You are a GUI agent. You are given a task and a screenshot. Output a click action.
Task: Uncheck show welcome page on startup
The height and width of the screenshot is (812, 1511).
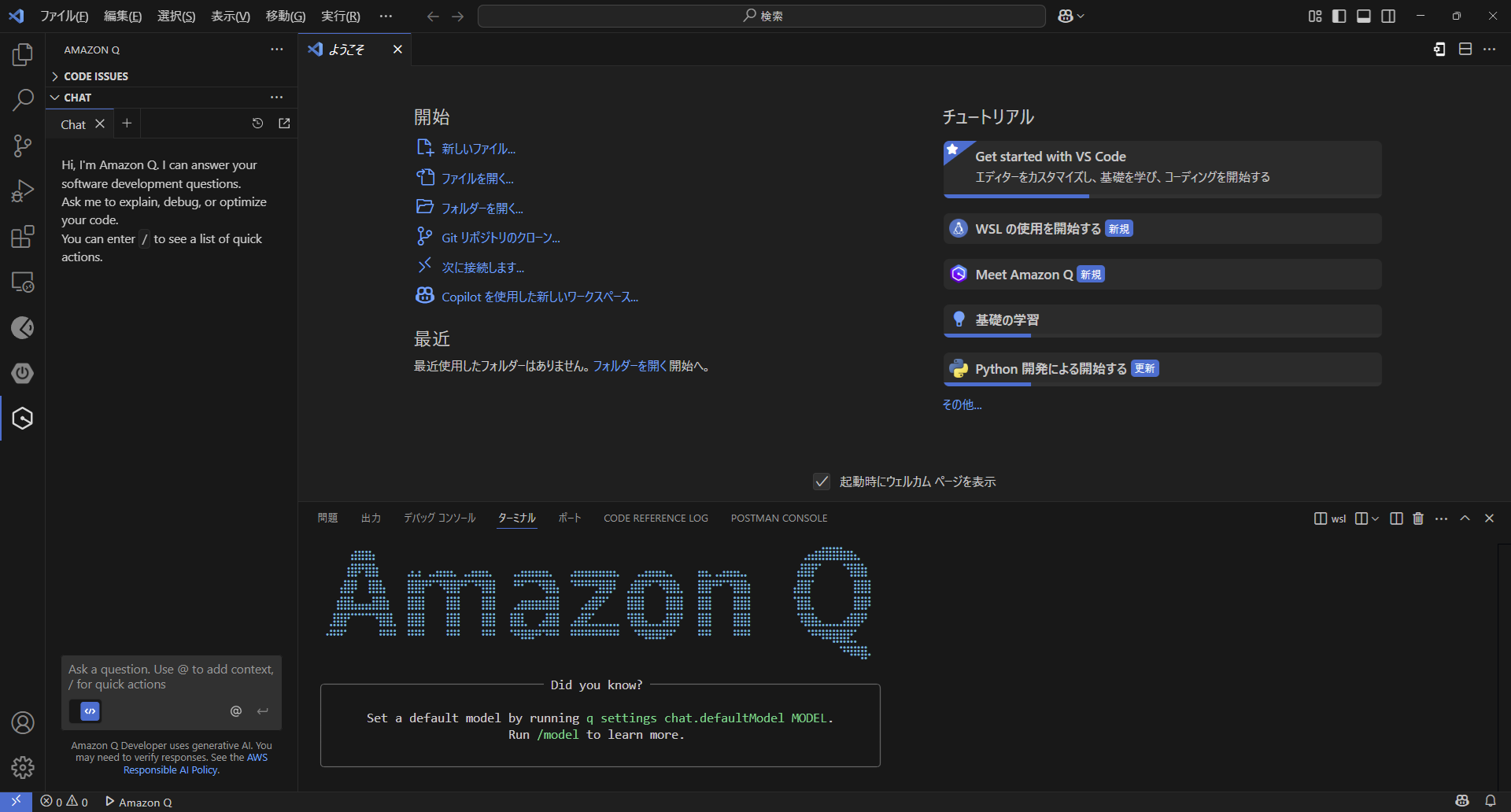pos(822,482)
